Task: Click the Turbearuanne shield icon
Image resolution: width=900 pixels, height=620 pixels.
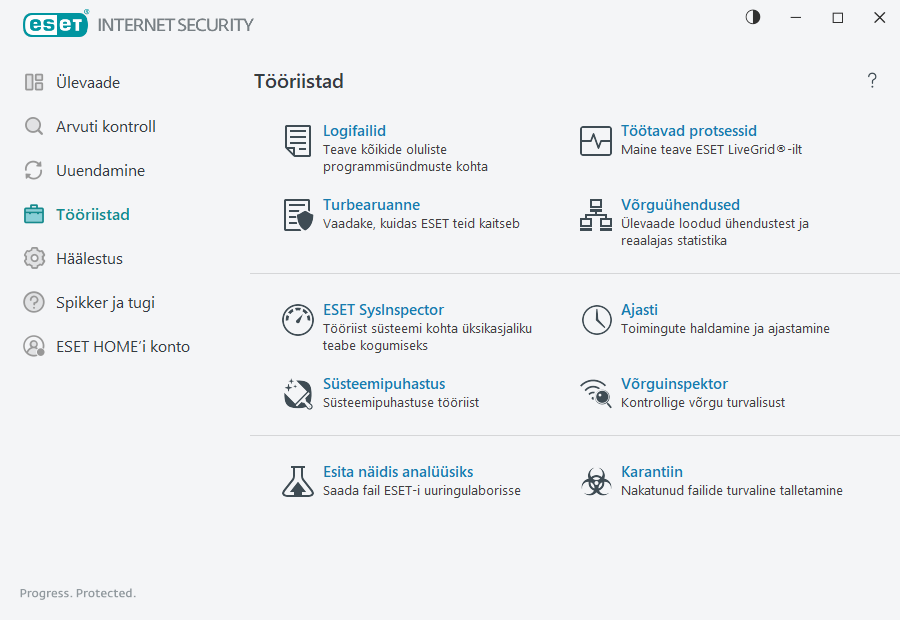Action: tap(297, 215)
